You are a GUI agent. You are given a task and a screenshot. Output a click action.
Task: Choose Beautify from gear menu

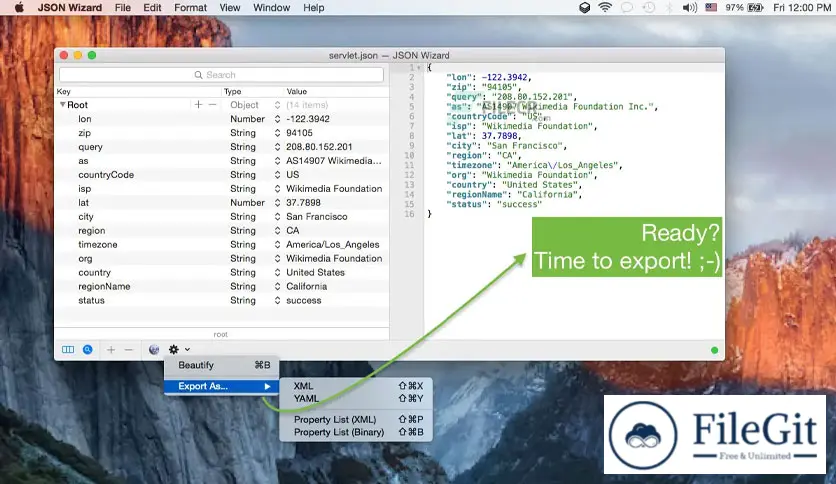pos(221,365)
